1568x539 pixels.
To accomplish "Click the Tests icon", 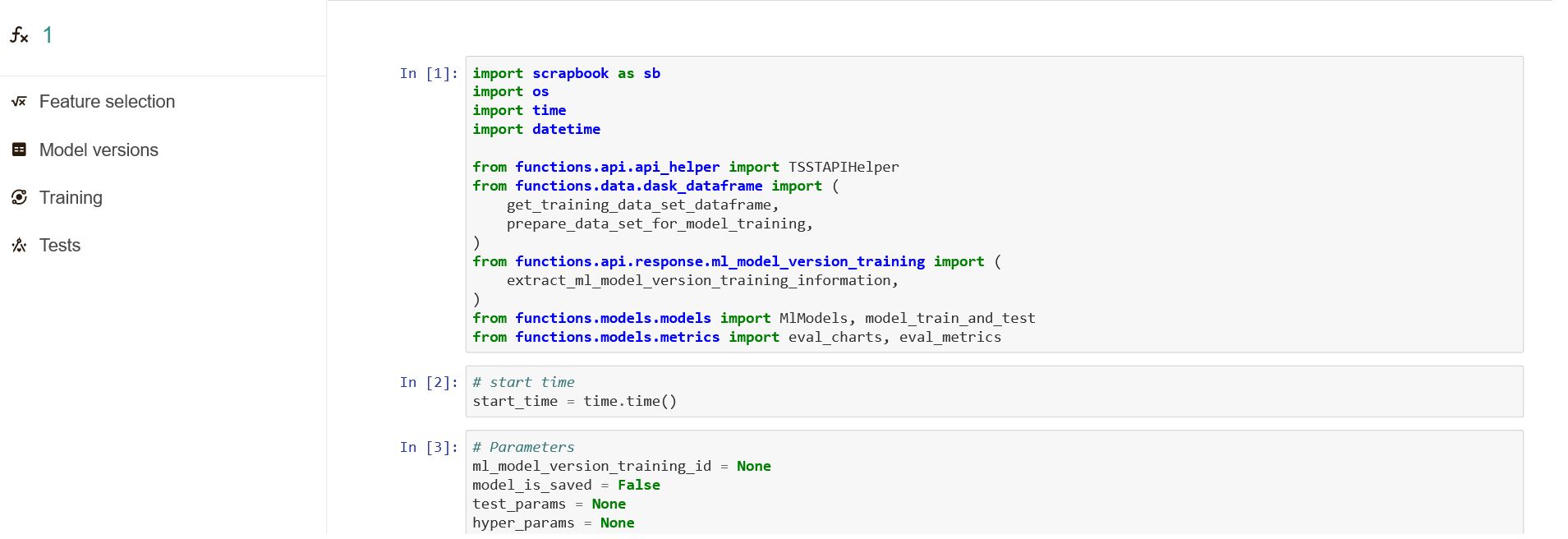I will click(x=19, y=245).
